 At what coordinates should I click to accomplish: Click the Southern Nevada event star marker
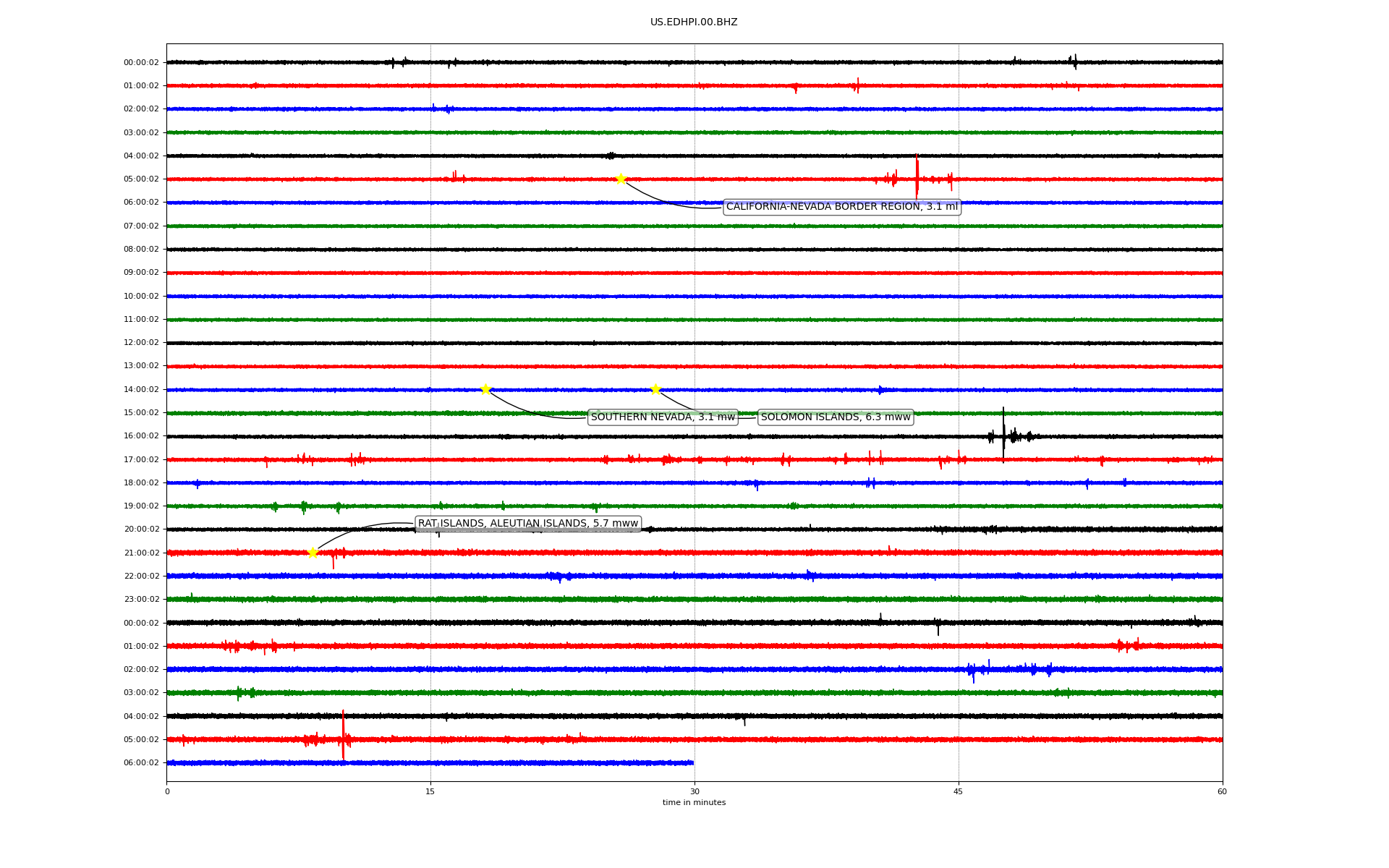pos(485,389)
